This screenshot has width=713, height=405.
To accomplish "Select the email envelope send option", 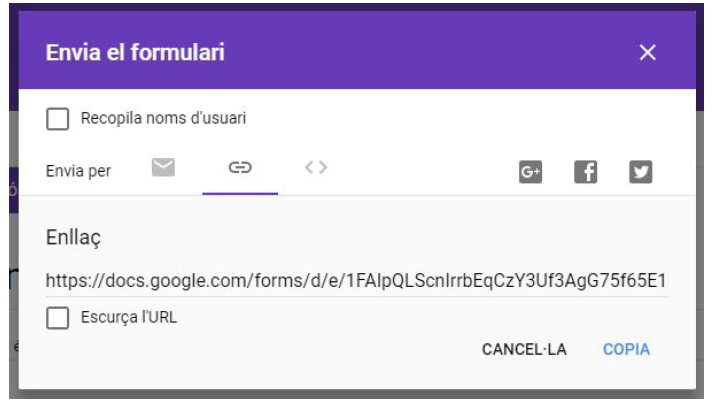I will [163, 168].
